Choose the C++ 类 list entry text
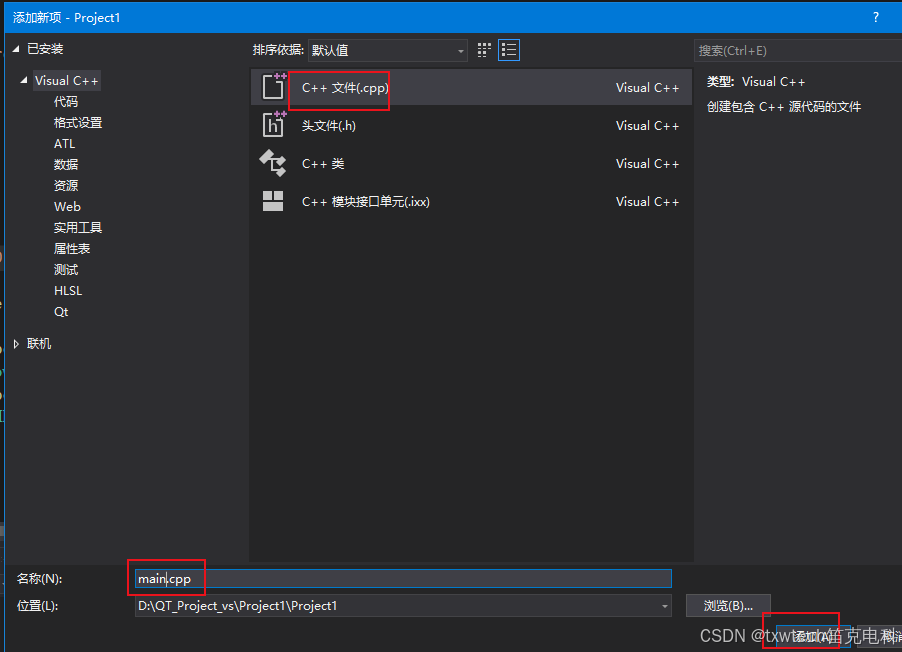 pyautogui.click(x=323, y=164)
